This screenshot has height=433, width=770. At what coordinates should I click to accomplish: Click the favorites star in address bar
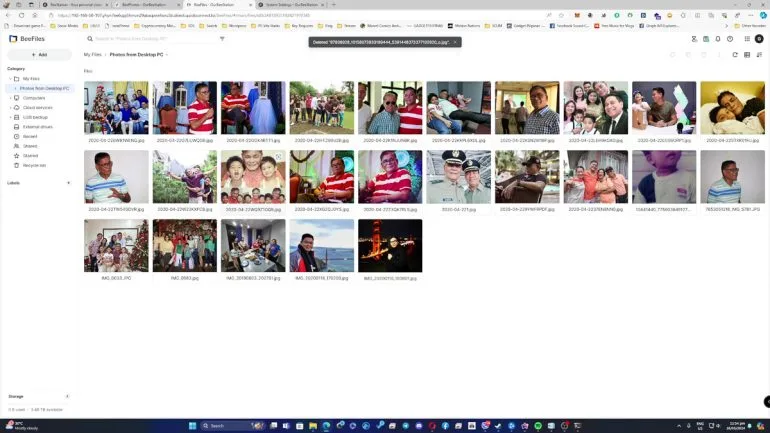[561, 15]
